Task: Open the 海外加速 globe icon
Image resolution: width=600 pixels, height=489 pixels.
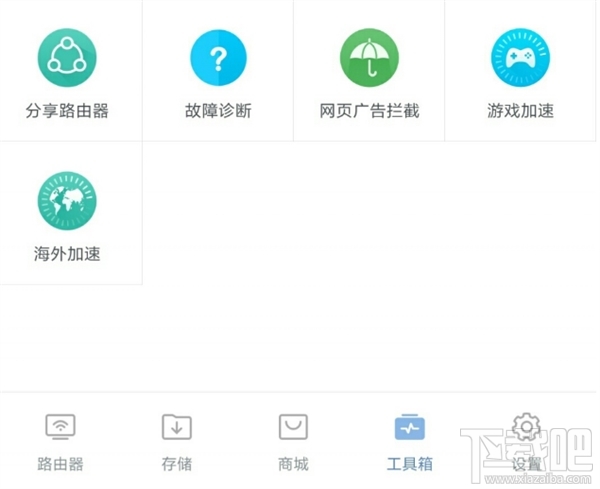Action: point(67,201)
